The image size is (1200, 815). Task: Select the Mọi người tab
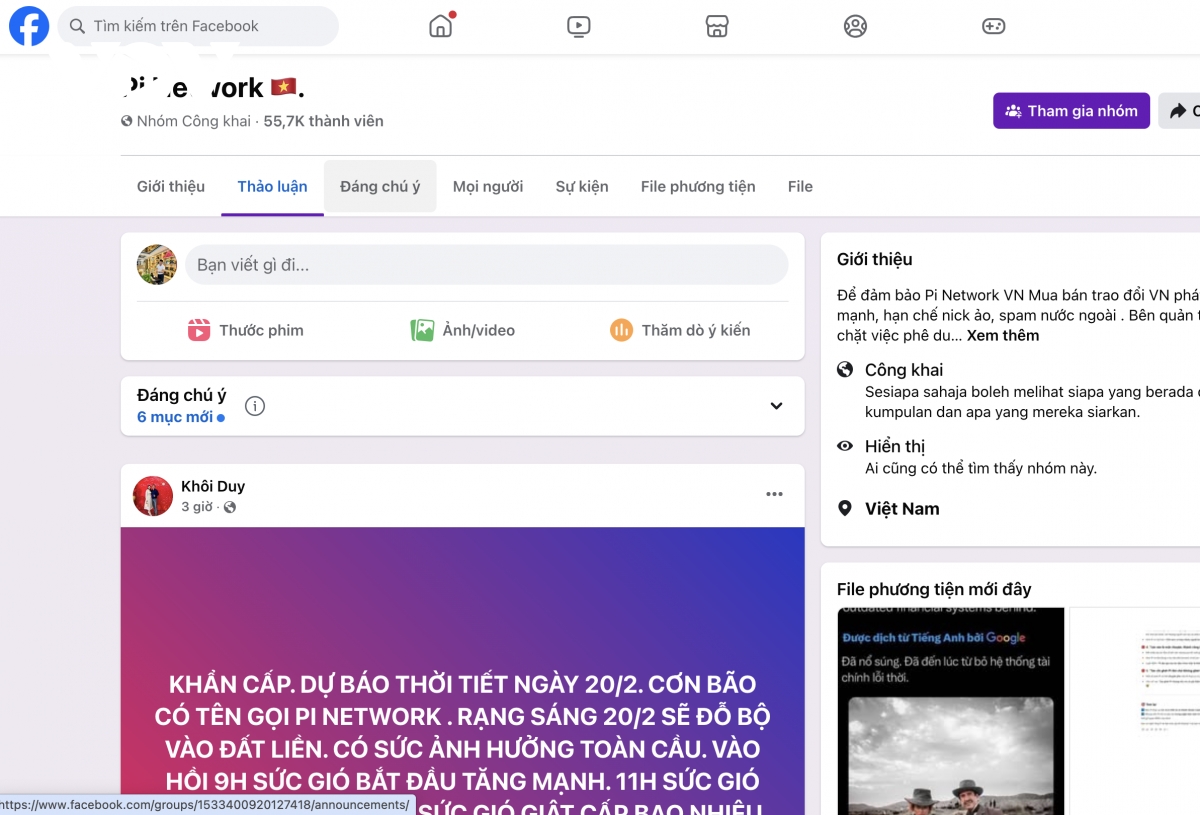tap(488, 186)
